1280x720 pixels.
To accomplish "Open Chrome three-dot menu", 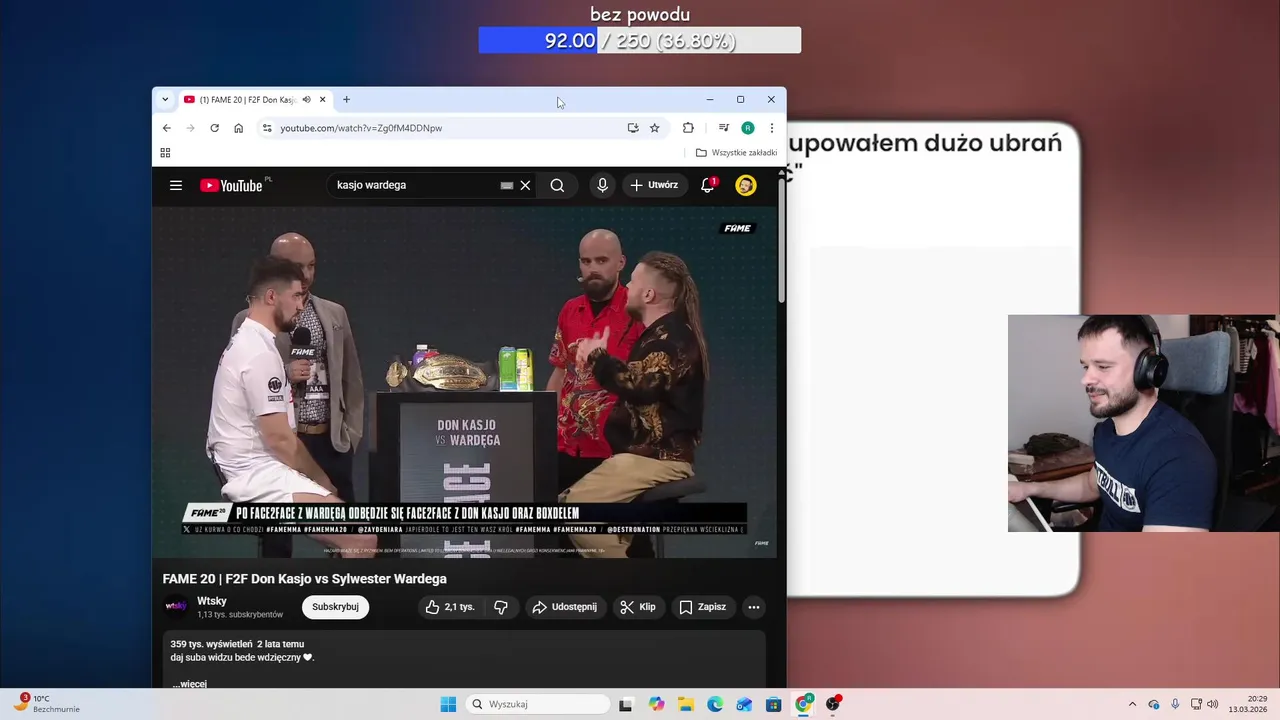I will 771,128.
